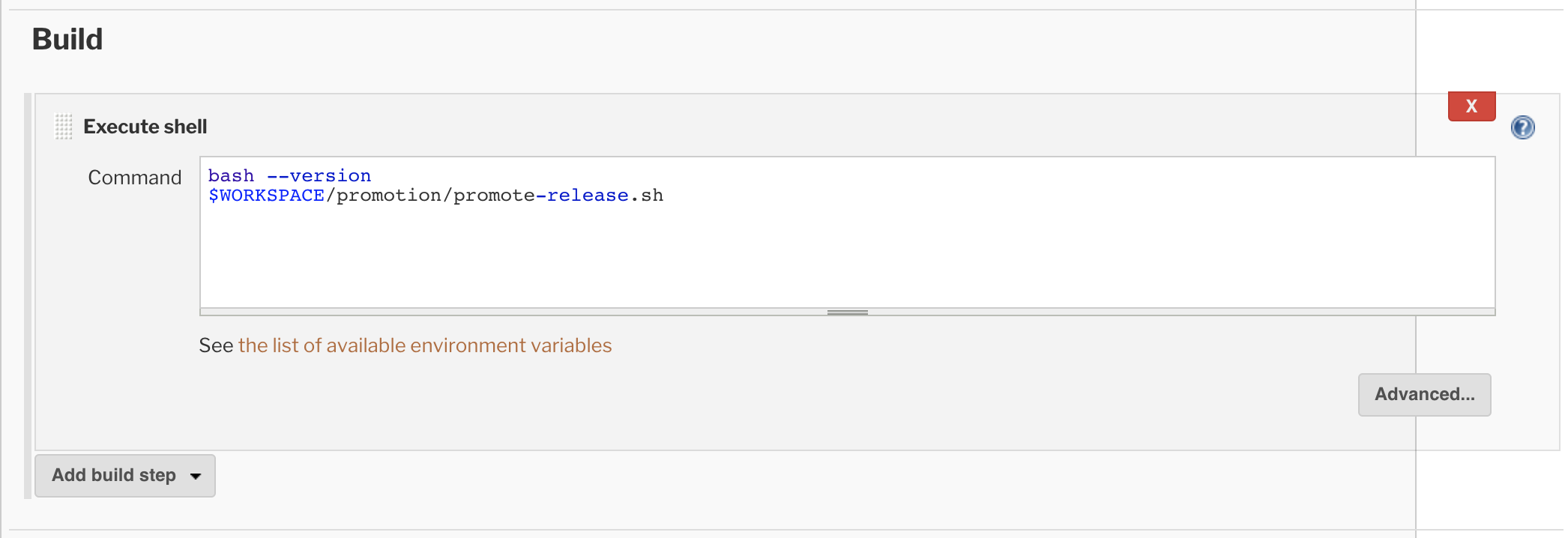Click the Add build step caret arrow
This screenshot has height=538, width=1568.
pyautogui.click(x=196, y=476)
